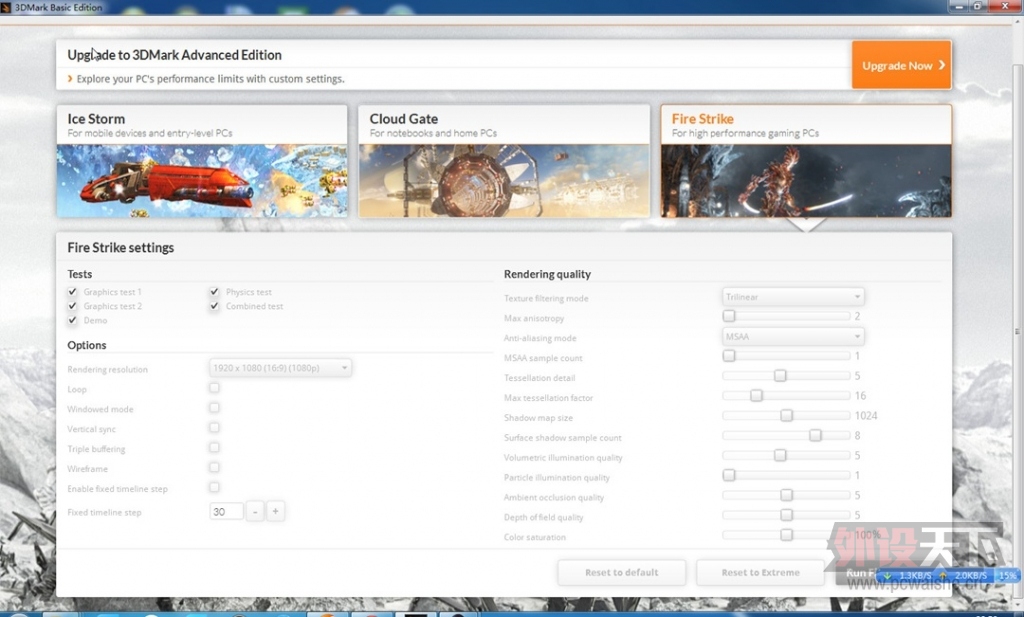Toggle the Combined test checkbox
1024x617 pixels.
click(x=214, y=306)
